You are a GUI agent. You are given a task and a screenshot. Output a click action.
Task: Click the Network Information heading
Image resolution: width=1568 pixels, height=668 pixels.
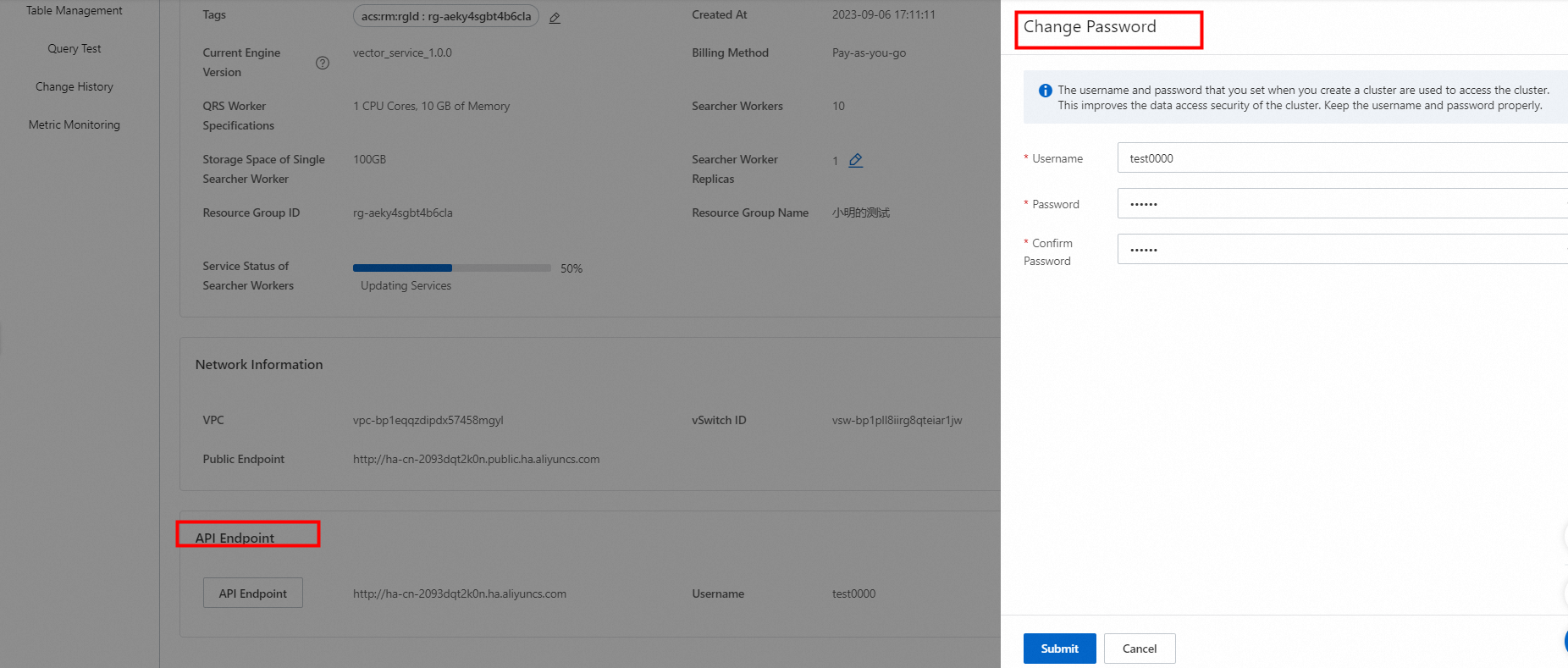click(x=259, y=365)
